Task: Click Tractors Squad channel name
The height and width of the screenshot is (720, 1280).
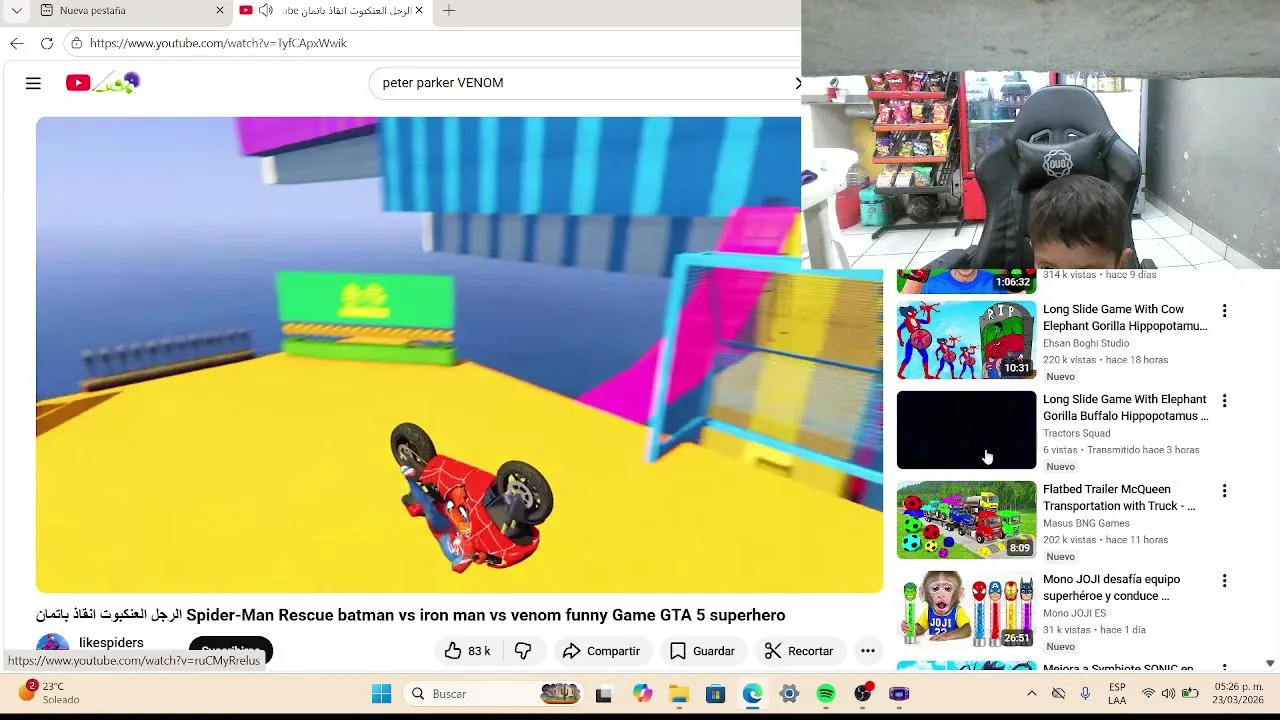Action: pos(1077,433)
